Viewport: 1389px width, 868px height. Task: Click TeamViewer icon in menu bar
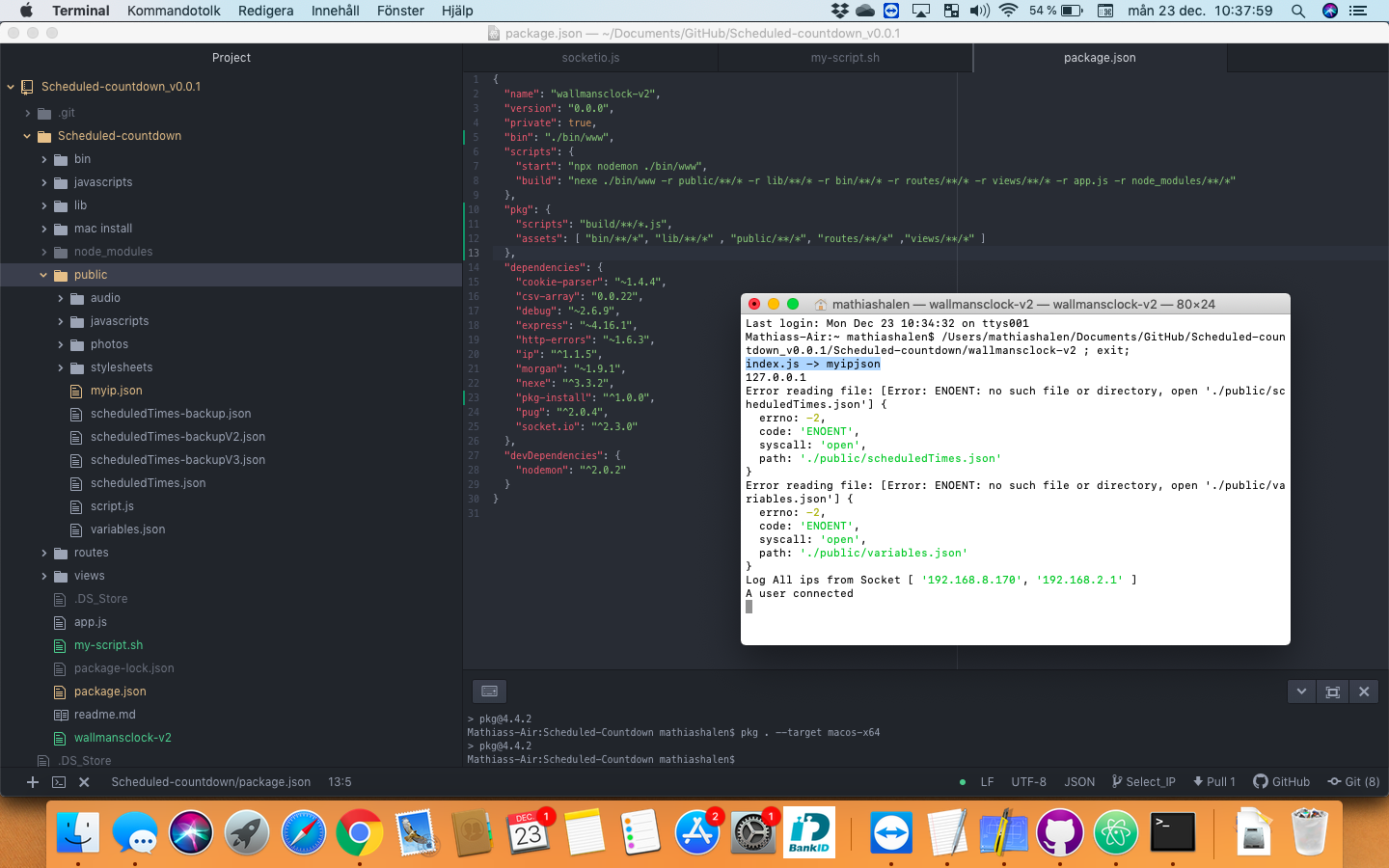[892, 11]
